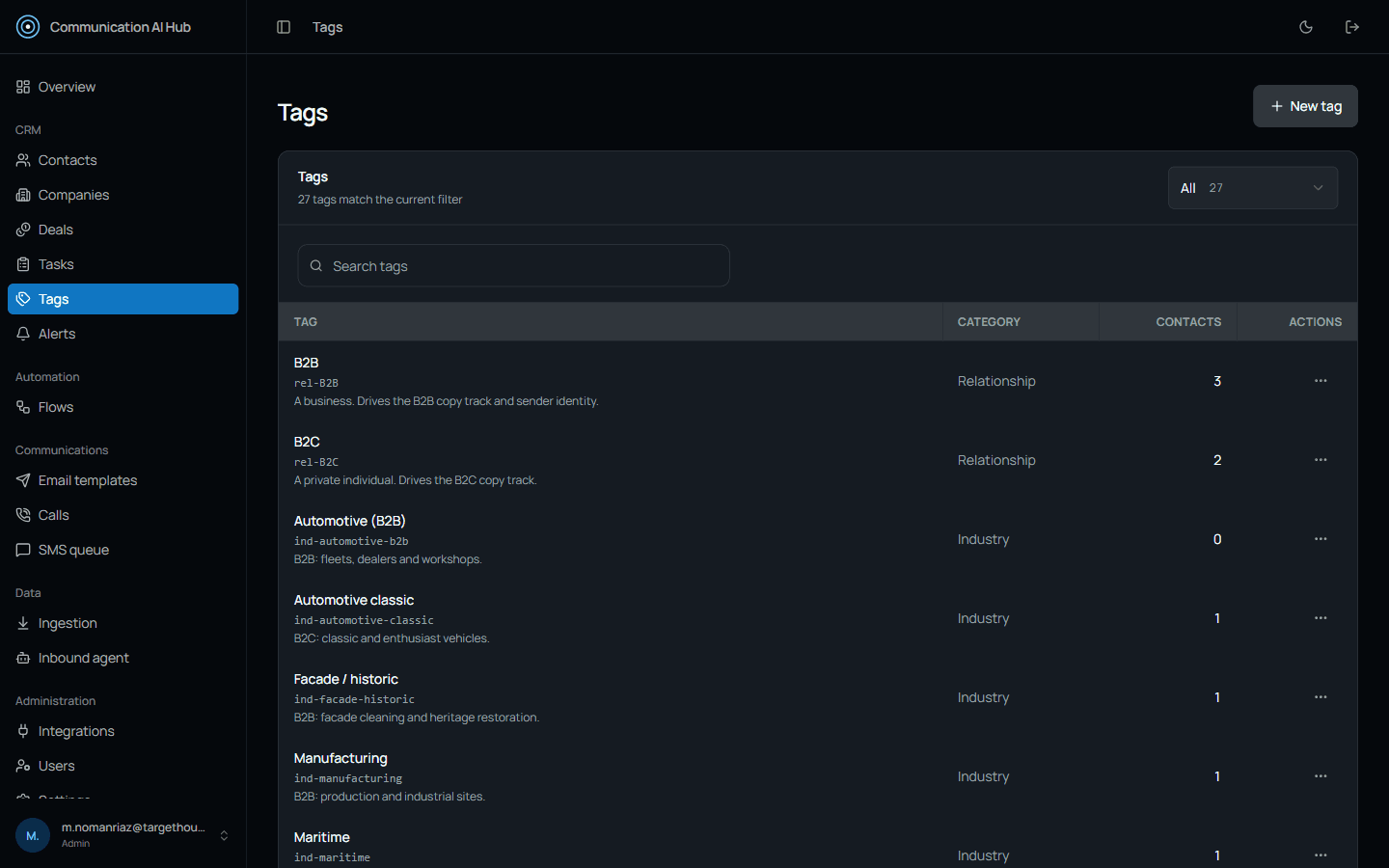The width and height of the screenshot is (1389, 868).
Task: Open actions menu for B2B tag
Action: click(1321, 381)
